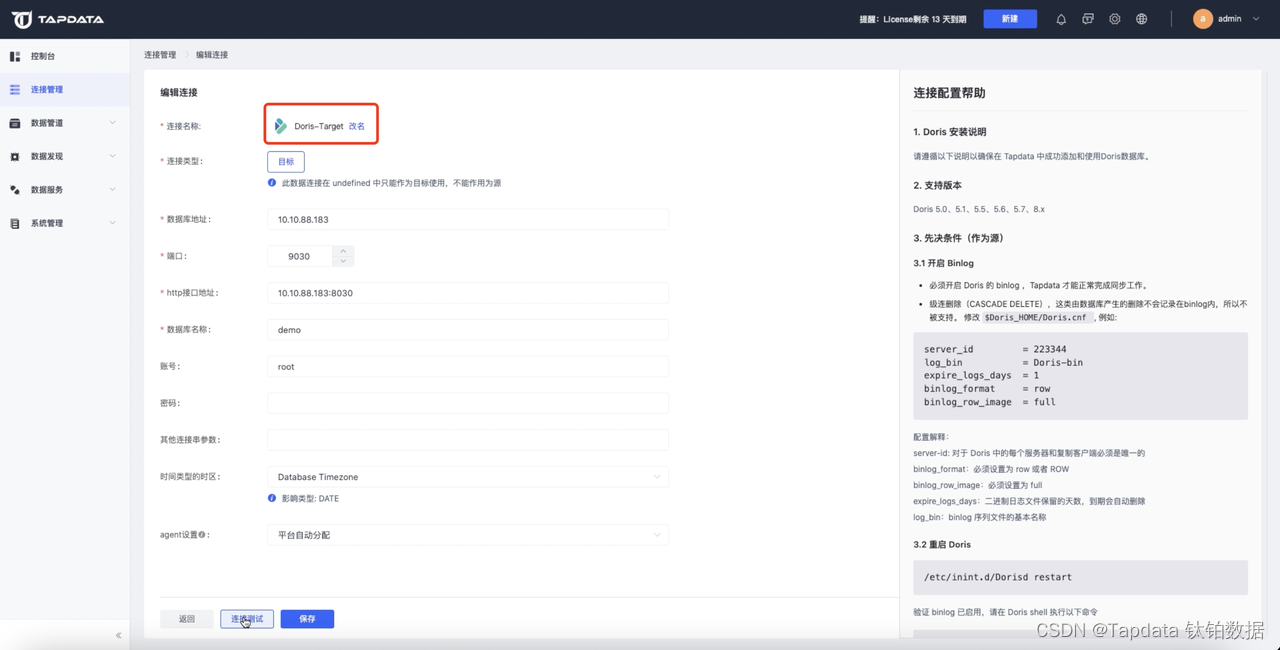Click info icon under 连接类型

pos(272,183)
